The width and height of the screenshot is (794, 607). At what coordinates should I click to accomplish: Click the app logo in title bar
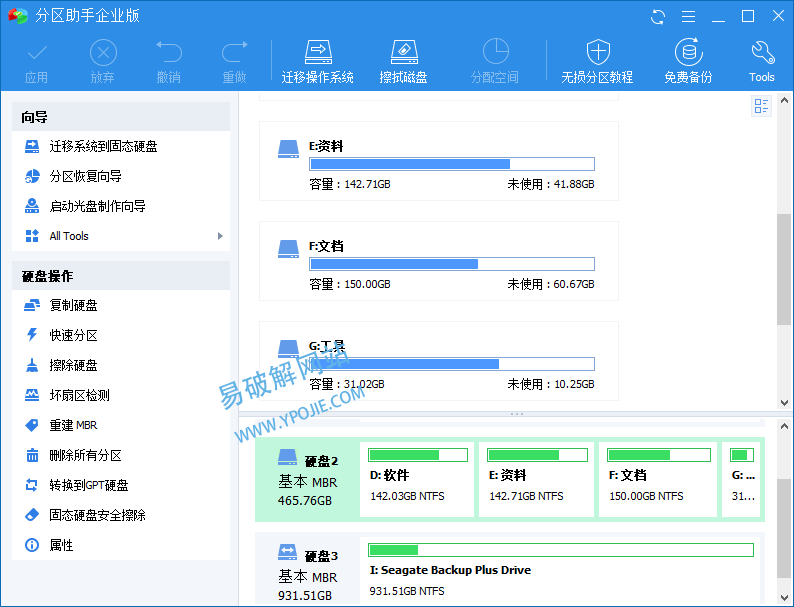point(18,16)
